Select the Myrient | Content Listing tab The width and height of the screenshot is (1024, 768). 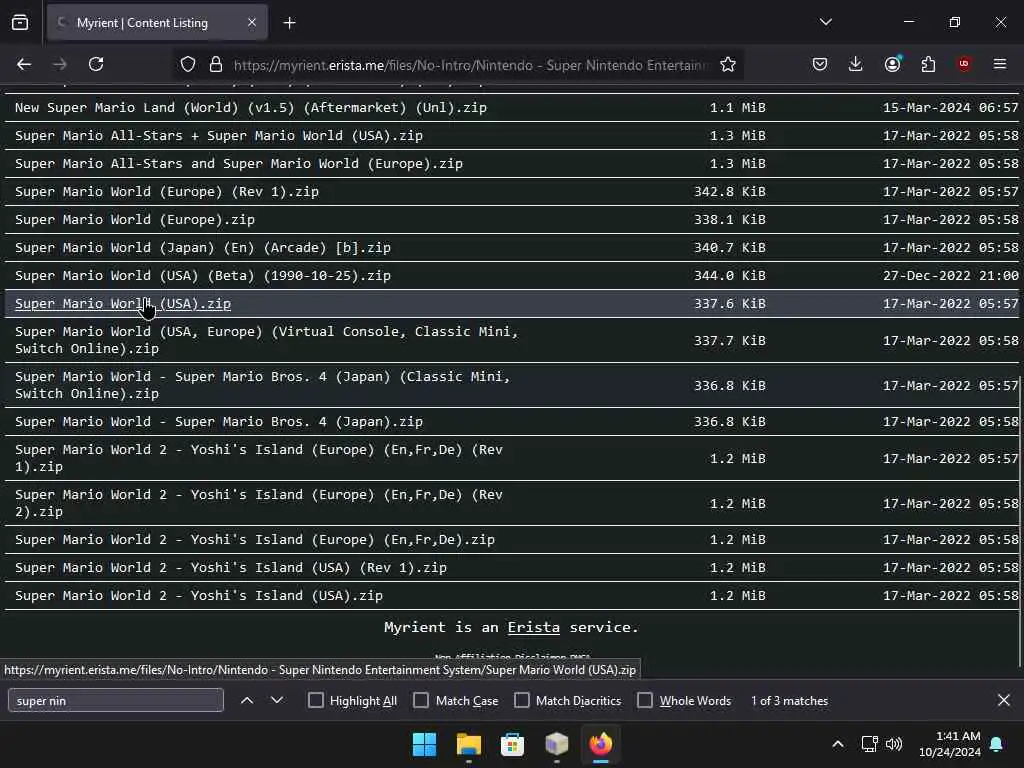157,23
